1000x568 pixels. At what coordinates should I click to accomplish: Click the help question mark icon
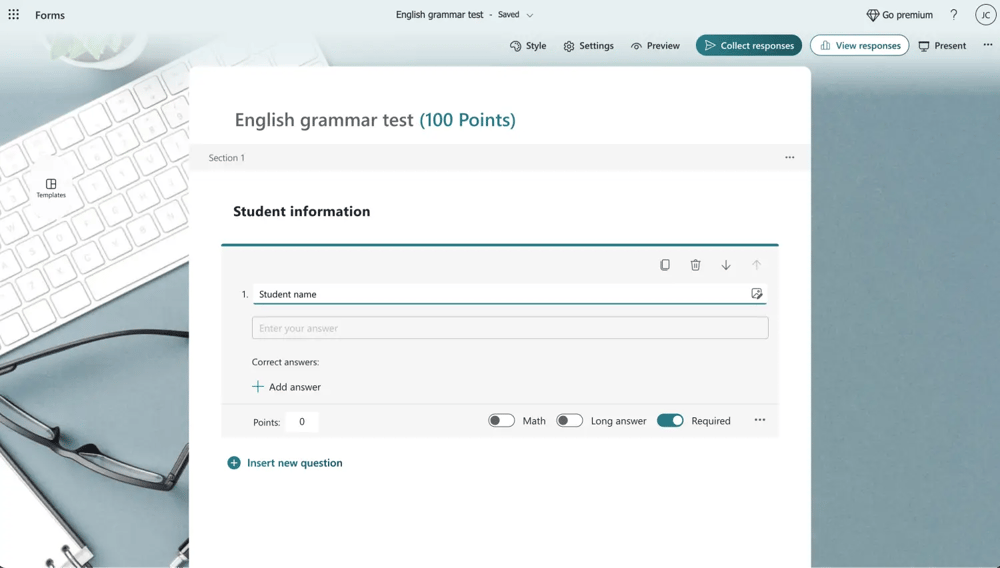pyautogui.click(x=953, y=15)
